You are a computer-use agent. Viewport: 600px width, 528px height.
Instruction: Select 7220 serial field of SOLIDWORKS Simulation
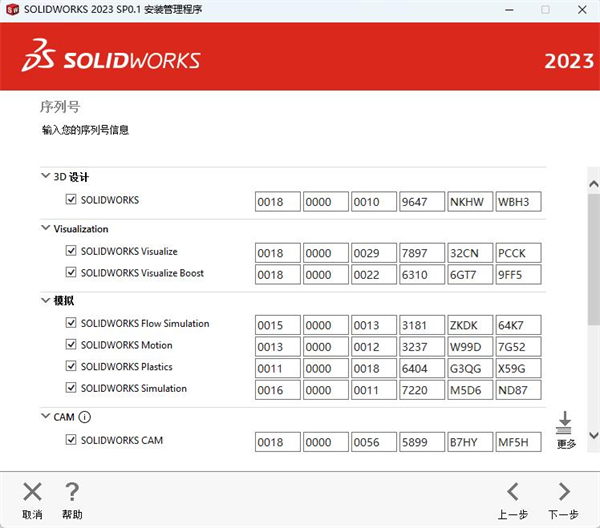point(422,390)
